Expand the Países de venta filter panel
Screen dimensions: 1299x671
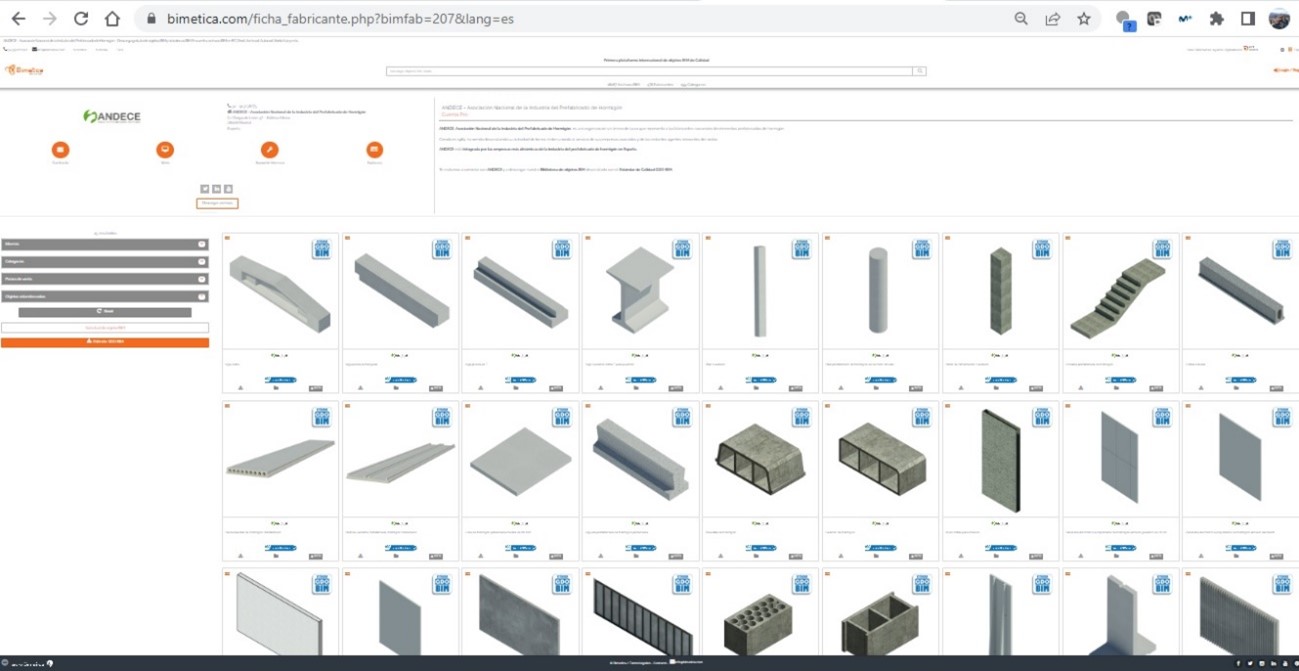click(105, 279)
